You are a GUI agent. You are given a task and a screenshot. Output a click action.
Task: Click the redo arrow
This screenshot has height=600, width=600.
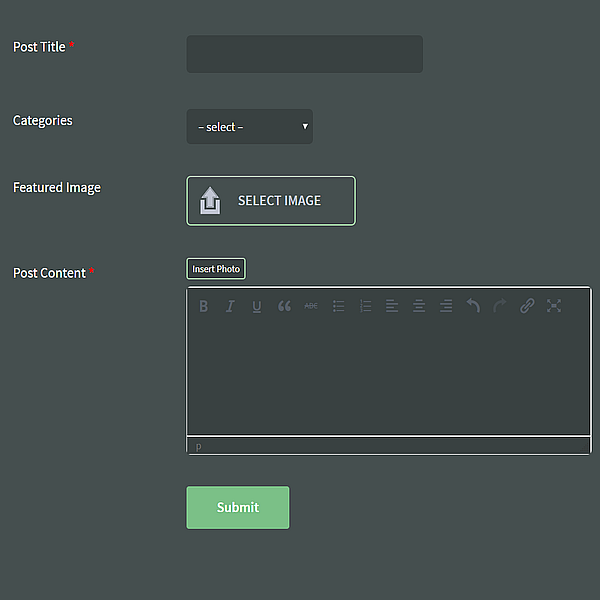tap(500, 306)
